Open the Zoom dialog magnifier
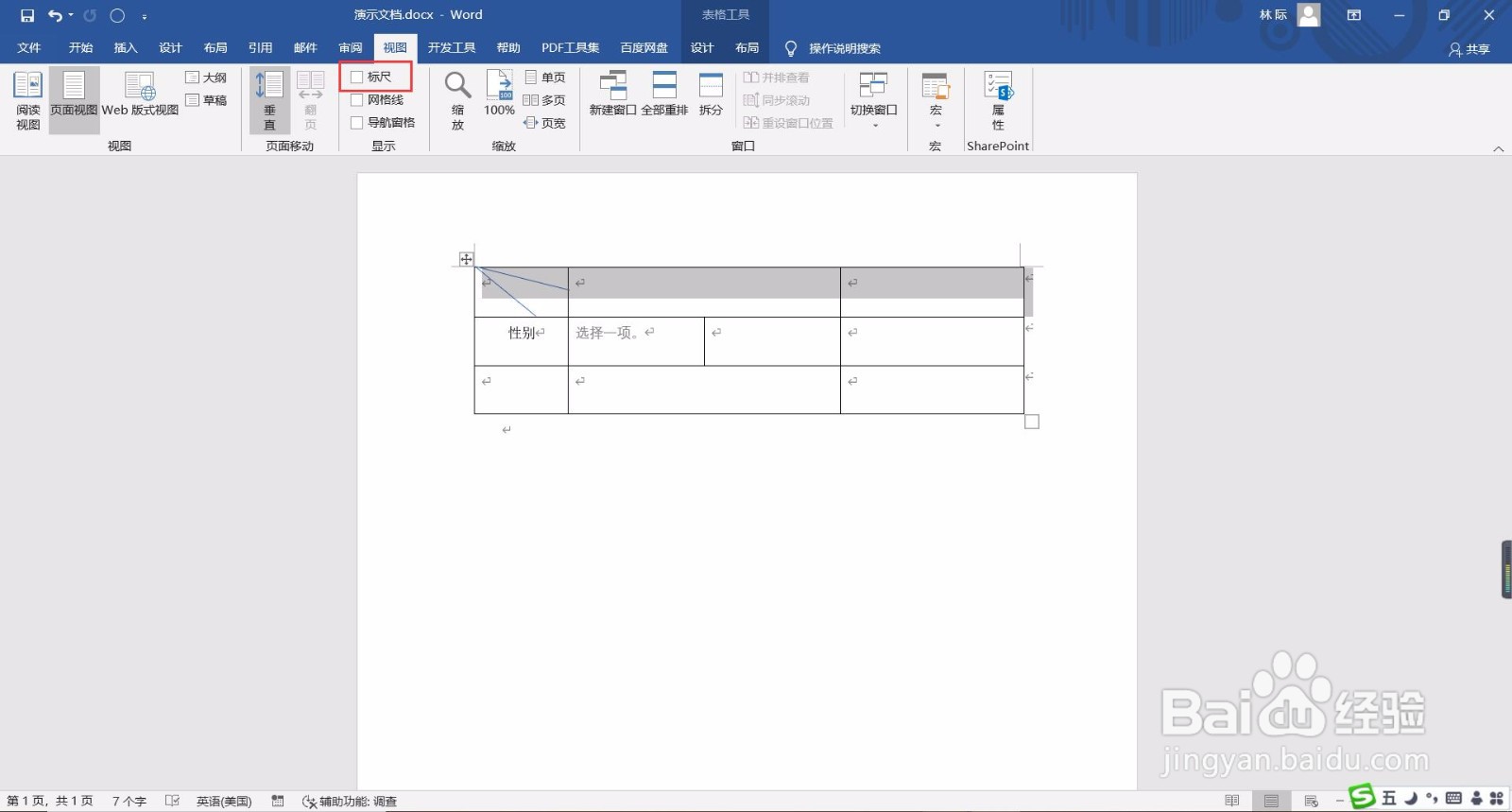The height and width of the screenshot is (812, 1512). click(x=457, y=101)
